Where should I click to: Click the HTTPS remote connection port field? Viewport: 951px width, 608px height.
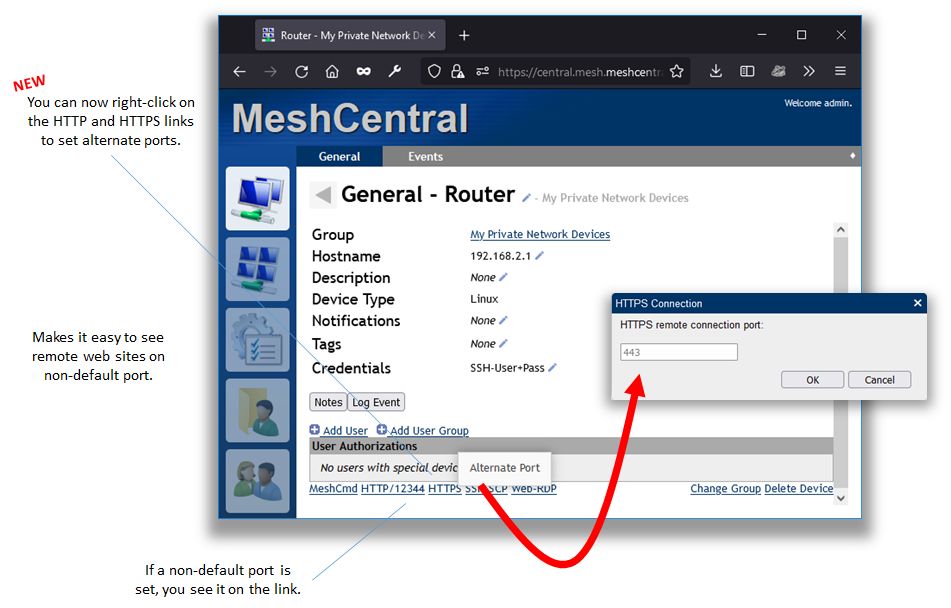point(678,352)
